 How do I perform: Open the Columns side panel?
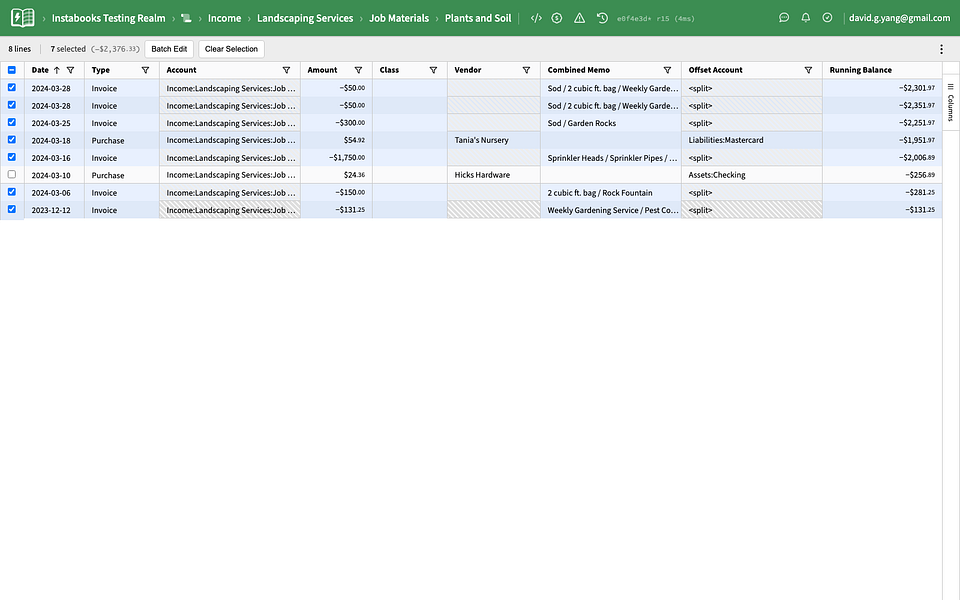point(950,102)
